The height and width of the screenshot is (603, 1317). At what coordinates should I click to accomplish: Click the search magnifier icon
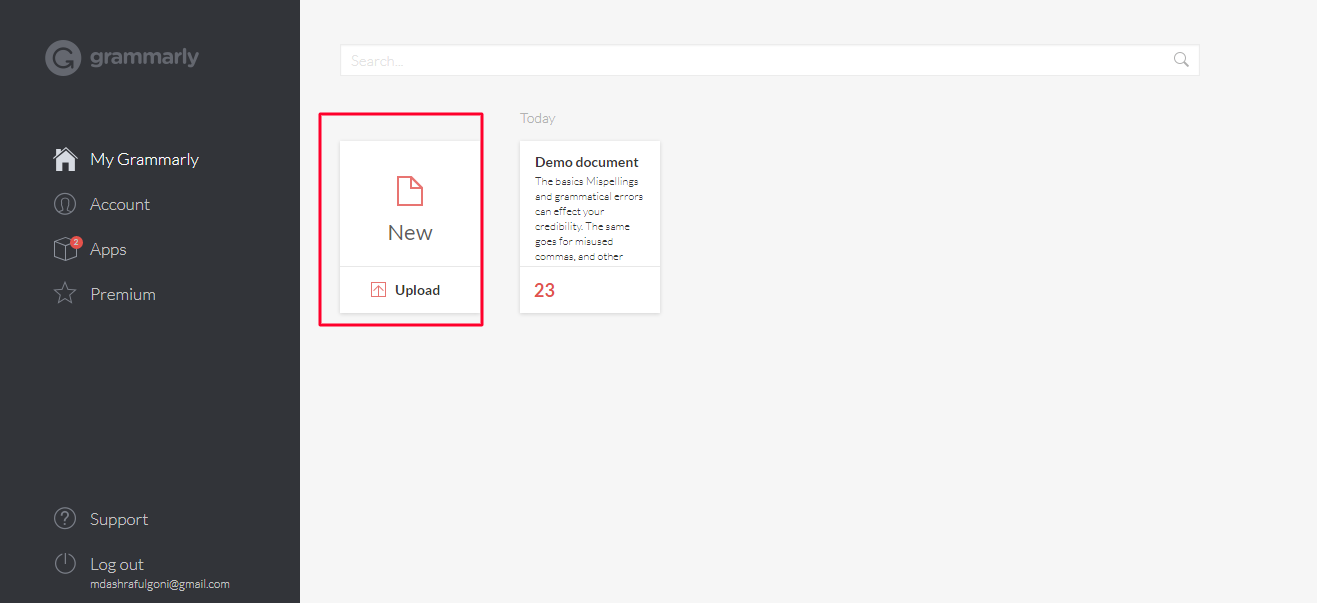pyautogui.click(x=1181, y=60)
